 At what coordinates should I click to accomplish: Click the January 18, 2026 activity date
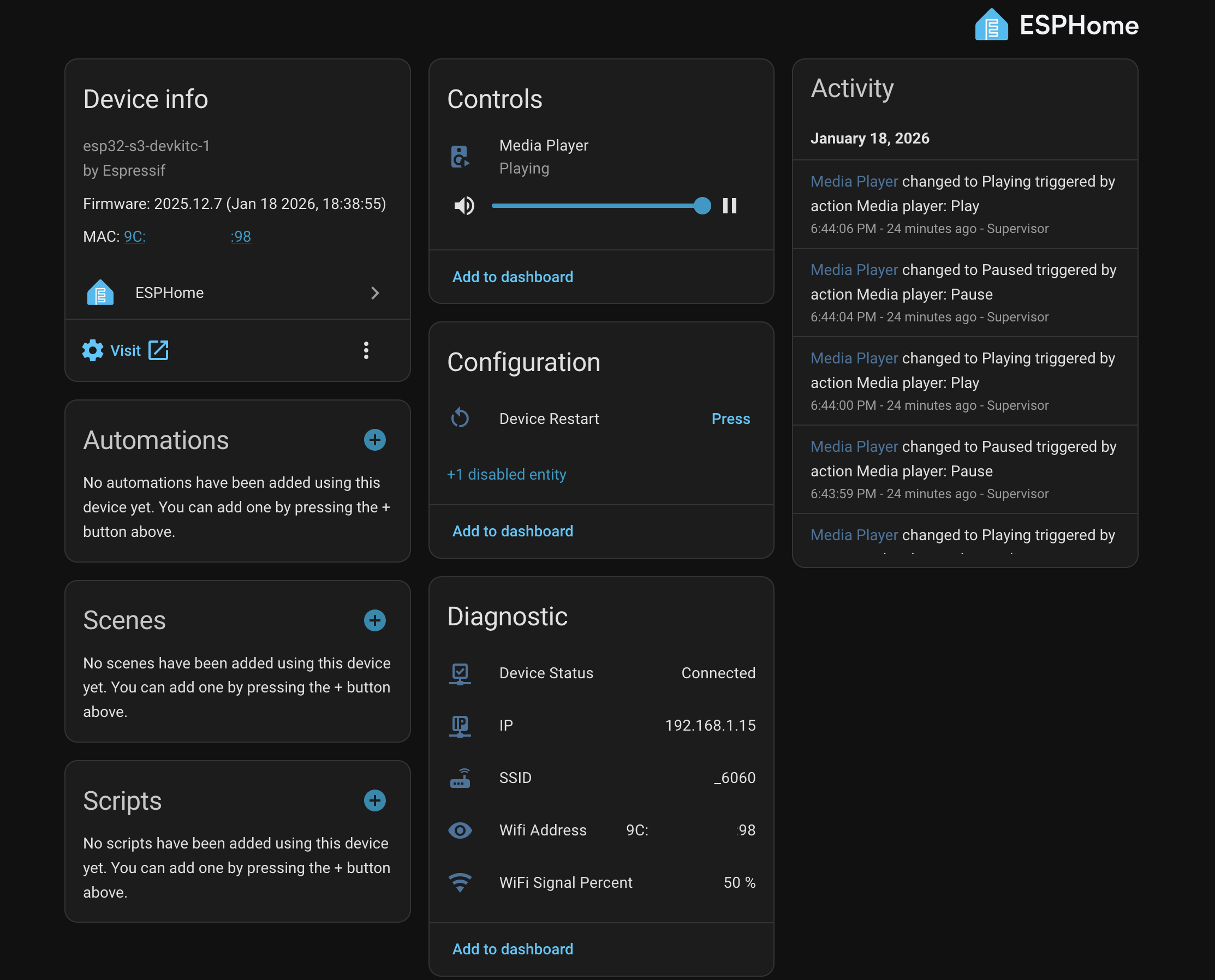pos(870,138)
